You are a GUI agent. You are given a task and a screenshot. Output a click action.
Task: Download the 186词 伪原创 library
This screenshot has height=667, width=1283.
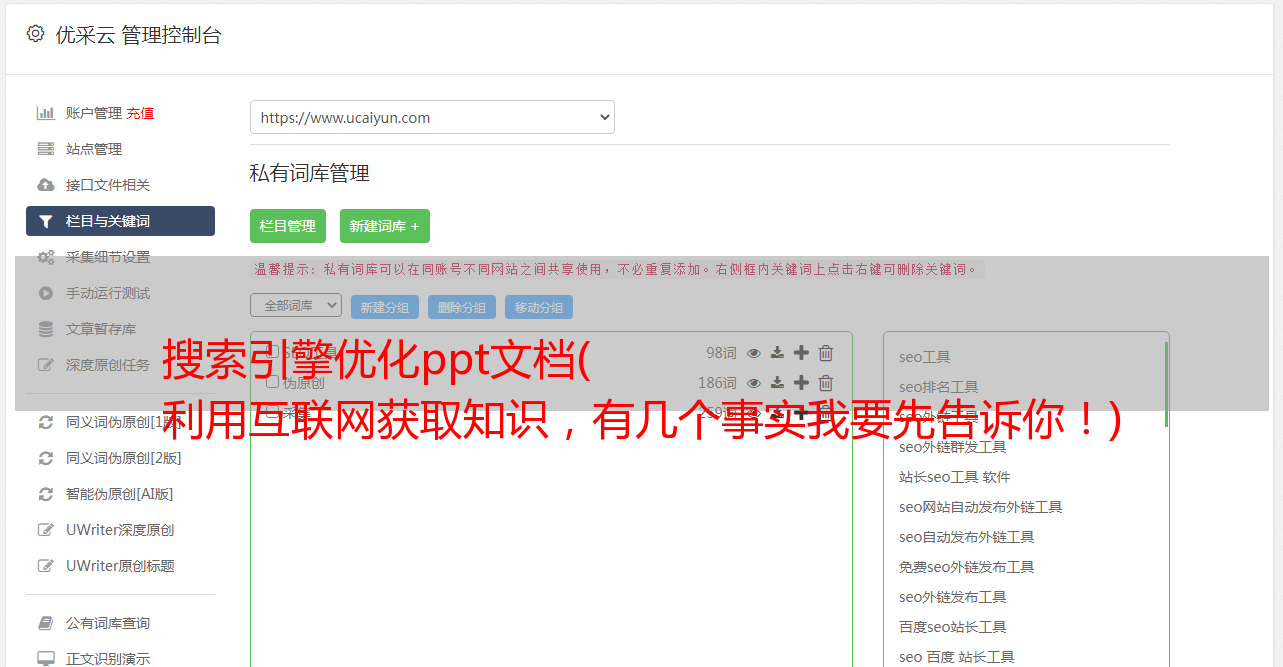(777, 382)
